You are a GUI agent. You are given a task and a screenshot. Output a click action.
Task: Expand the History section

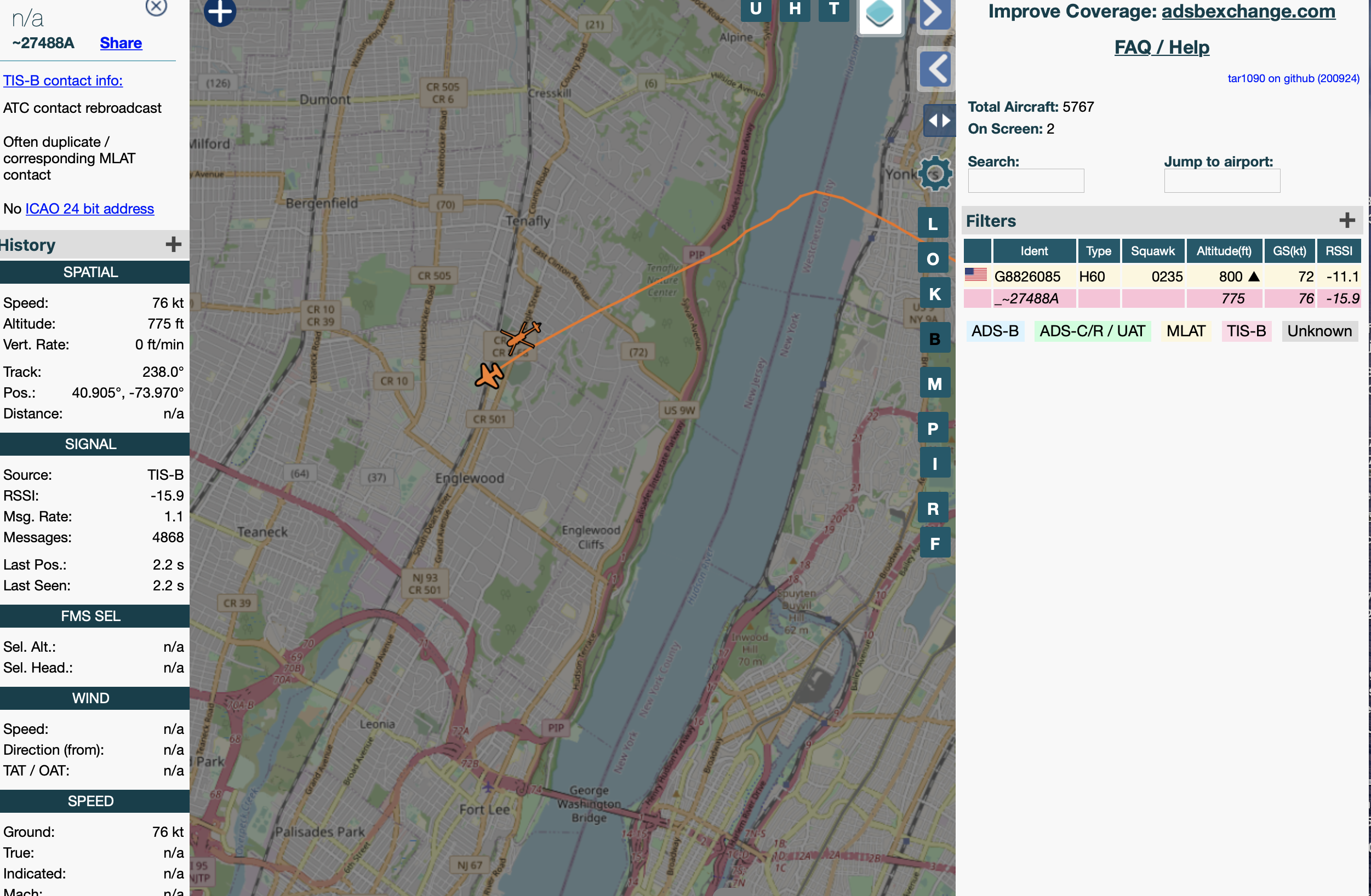click(173, 244)
